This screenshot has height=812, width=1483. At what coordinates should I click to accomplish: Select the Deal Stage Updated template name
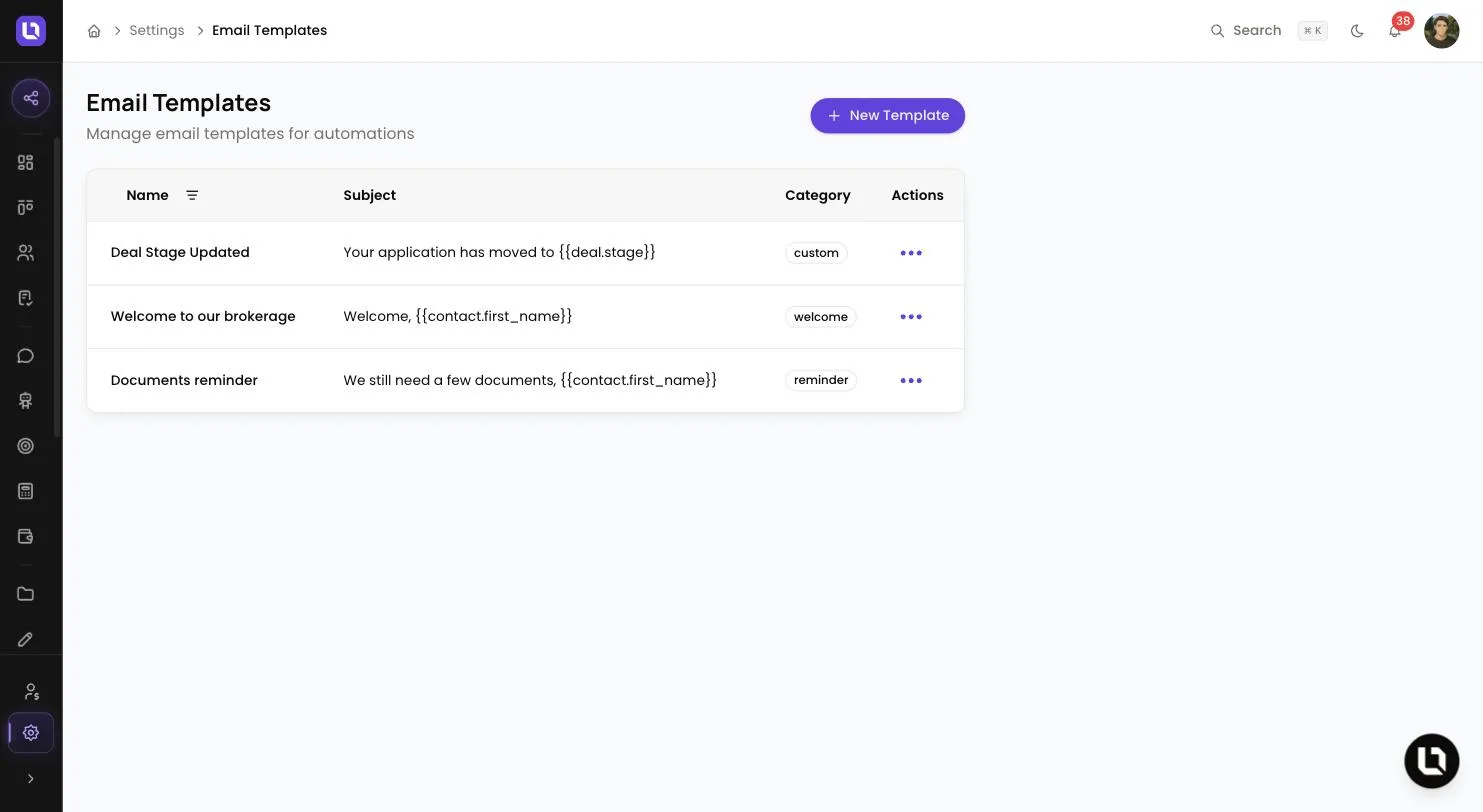[x=180, y=252]
